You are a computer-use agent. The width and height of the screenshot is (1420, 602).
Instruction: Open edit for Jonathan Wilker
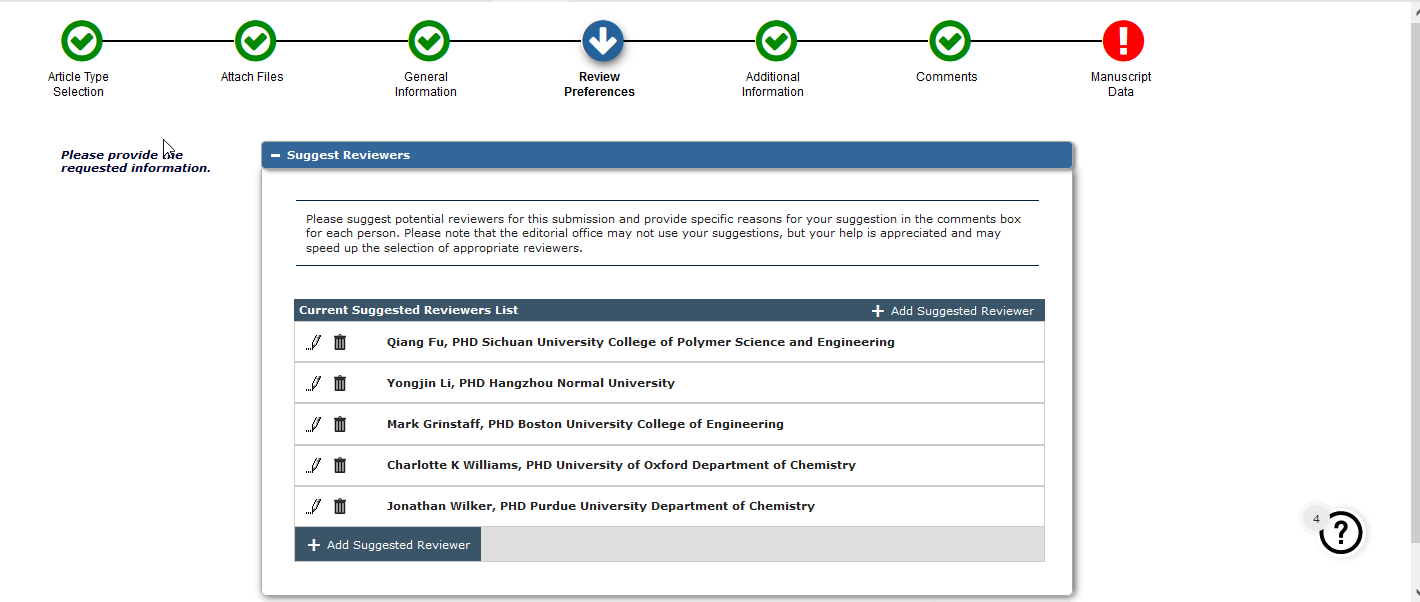[314, 506]
